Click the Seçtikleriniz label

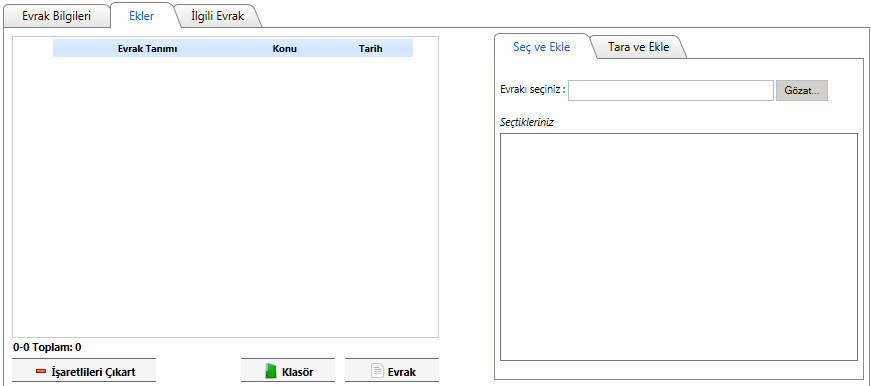527,122
